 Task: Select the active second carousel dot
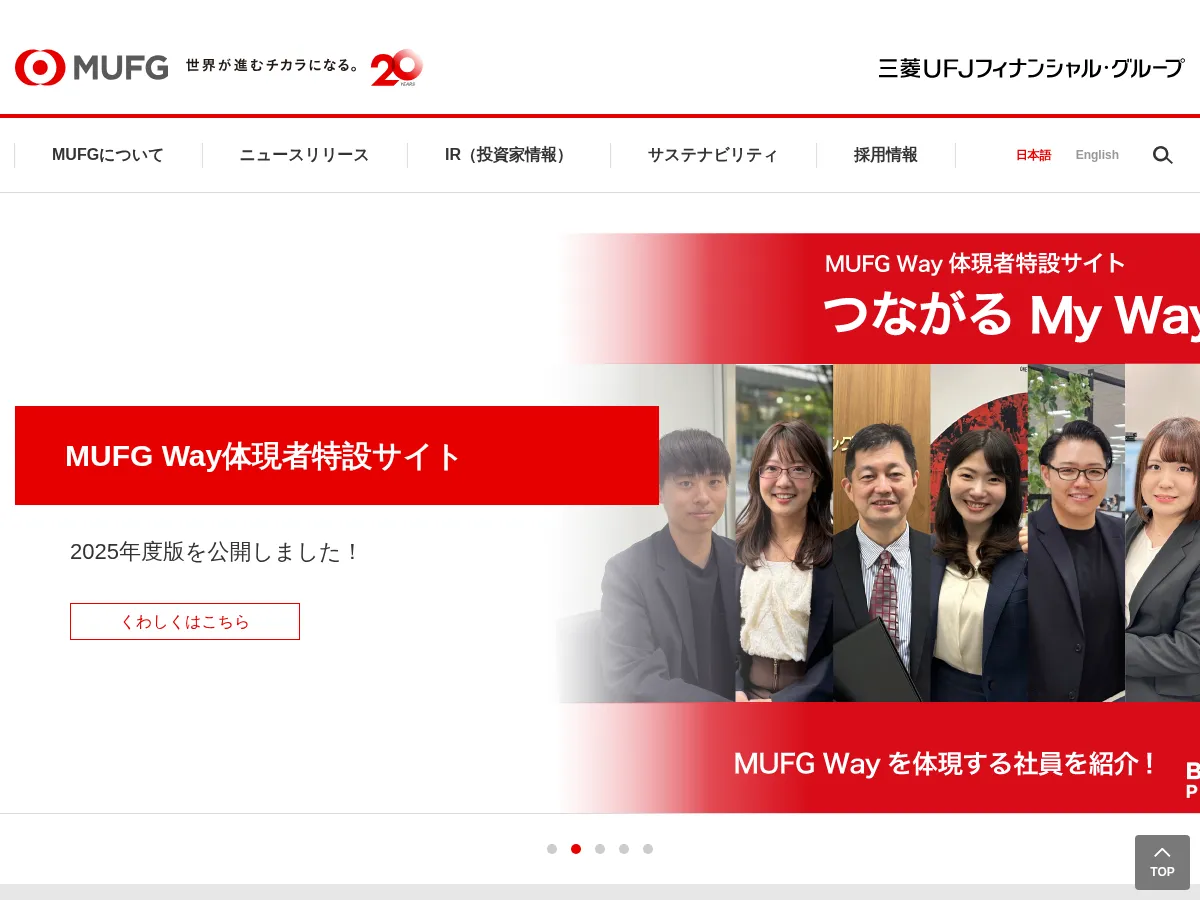coord(576,848)
